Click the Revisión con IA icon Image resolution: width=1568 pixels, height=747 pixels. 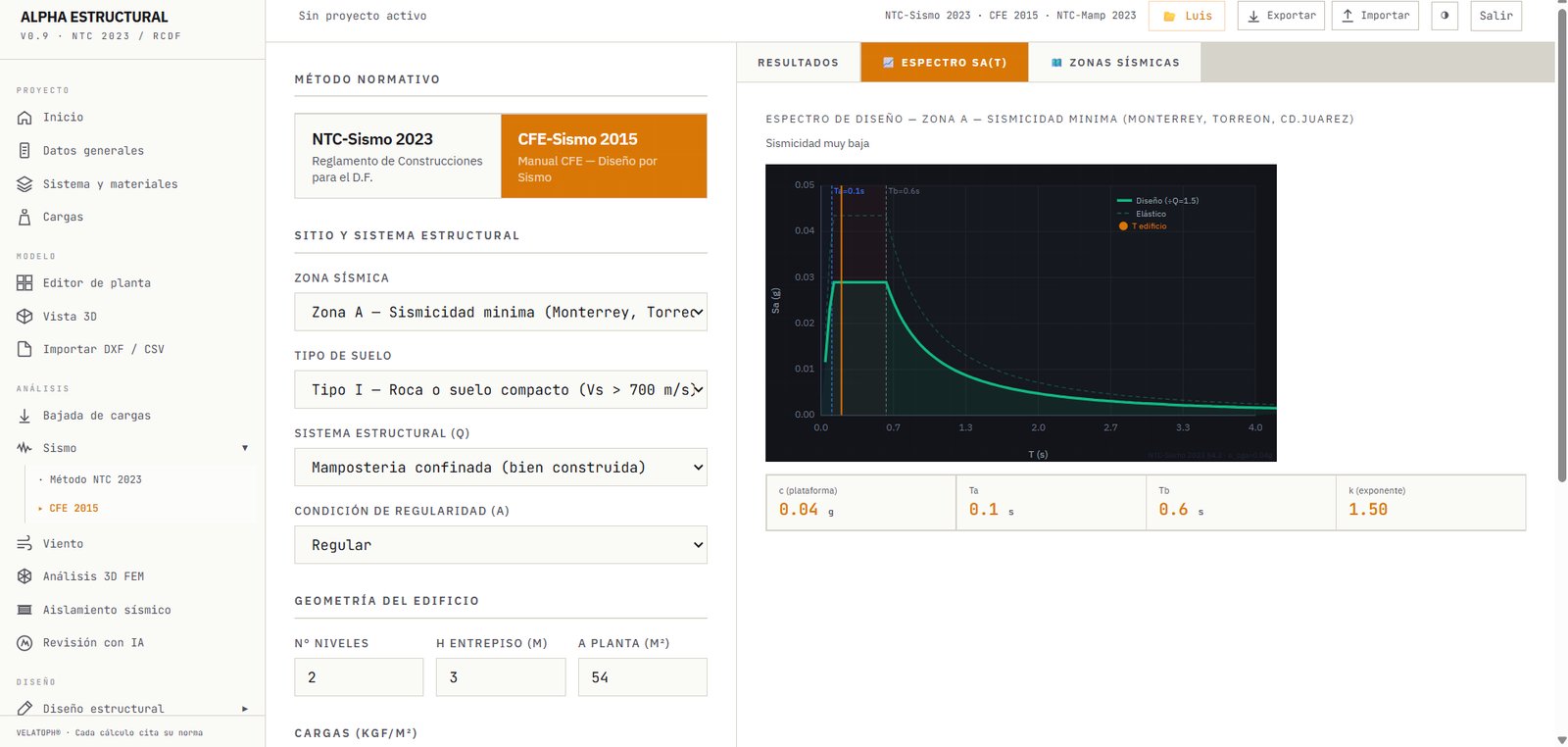click(x=24, y=643)
